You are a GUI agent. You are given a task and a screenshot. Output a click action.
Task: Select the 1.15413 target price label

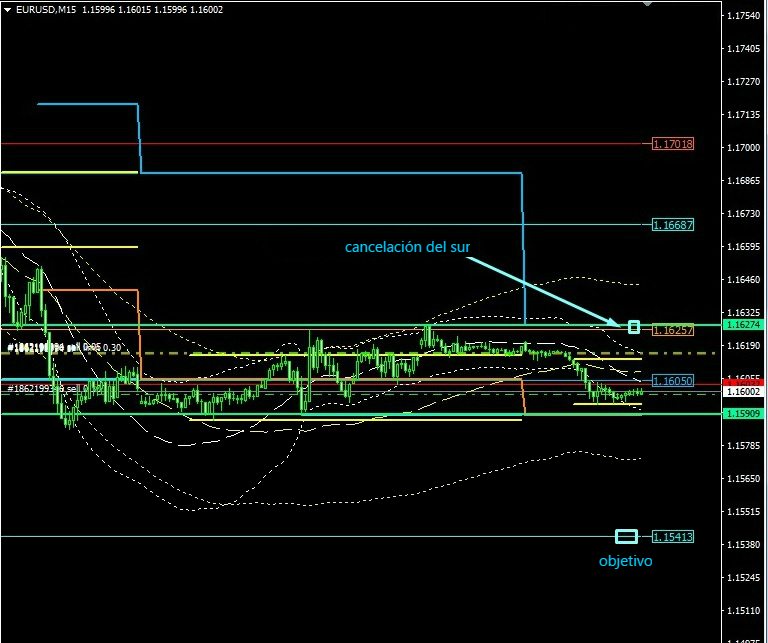pyautogui.click(x=672, y=537)
